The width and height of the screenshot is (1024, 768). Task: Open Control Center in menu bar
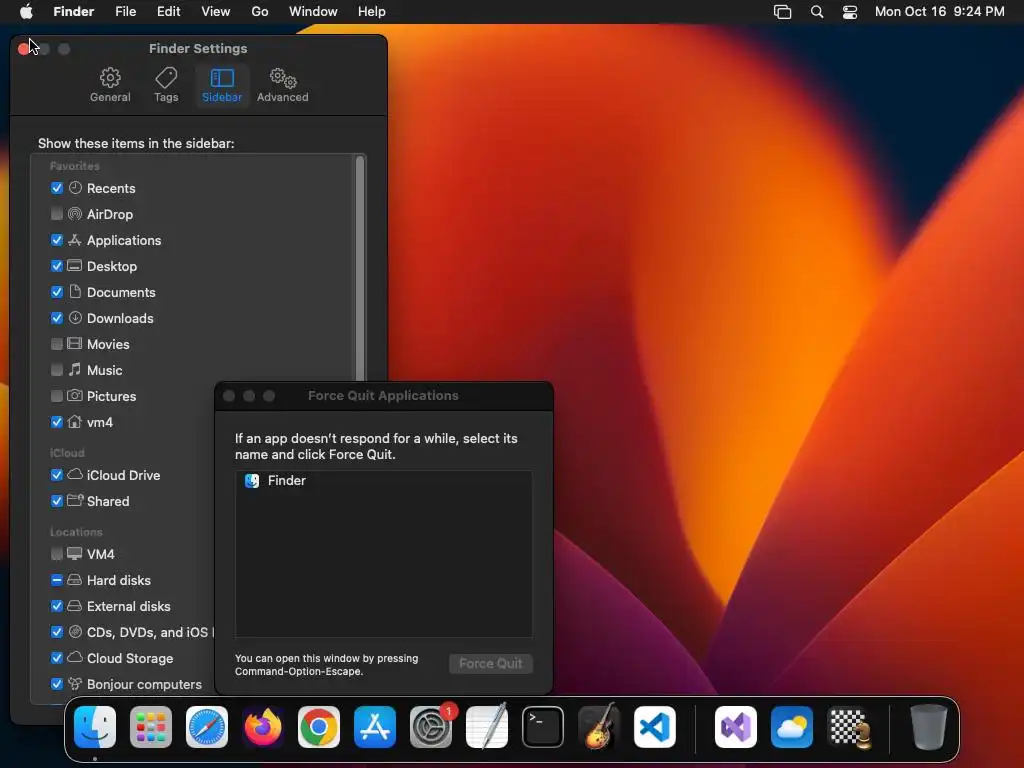pos(850,12)
